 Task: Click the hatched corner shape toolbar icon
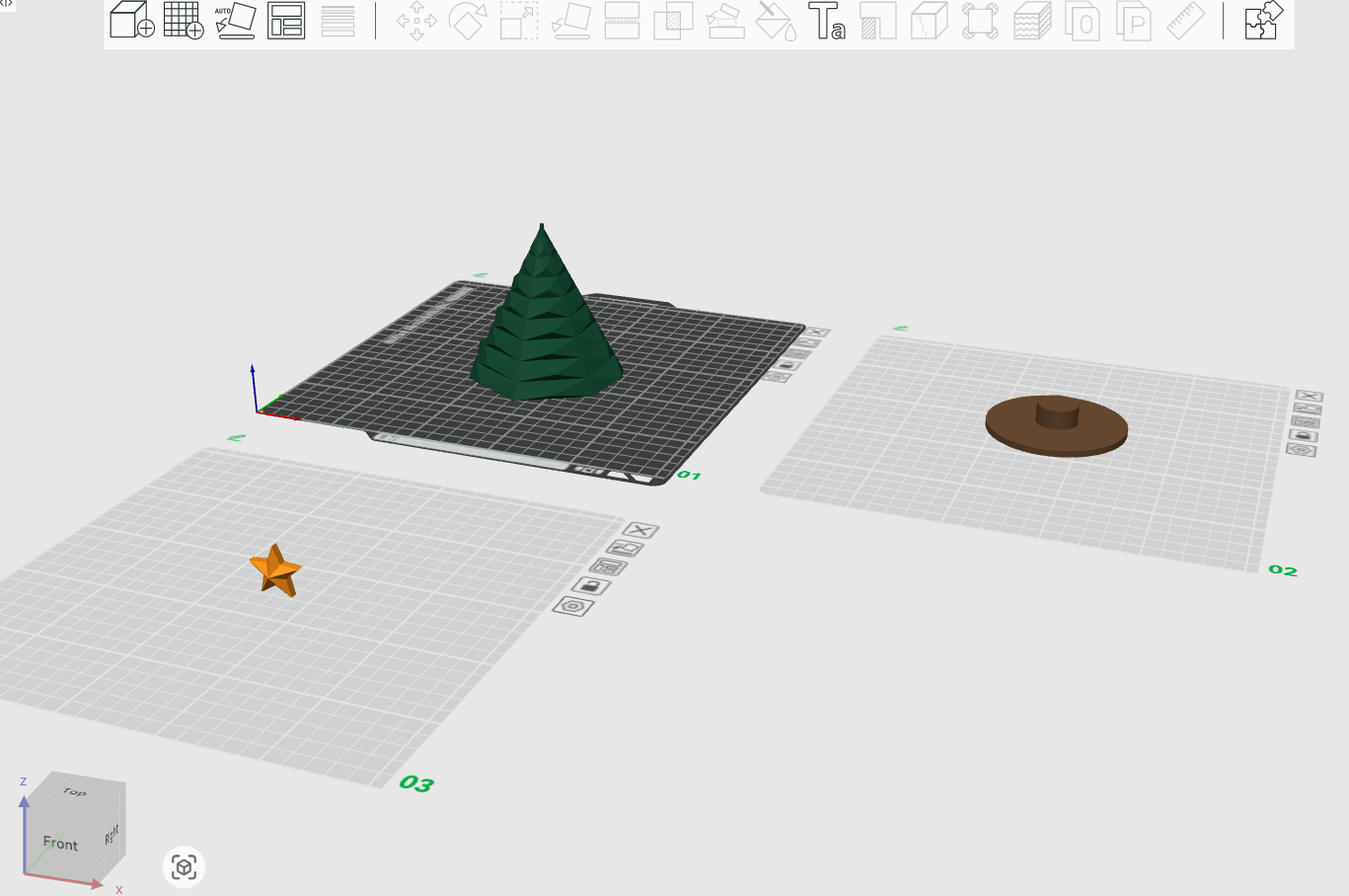(x=878, y=21)
